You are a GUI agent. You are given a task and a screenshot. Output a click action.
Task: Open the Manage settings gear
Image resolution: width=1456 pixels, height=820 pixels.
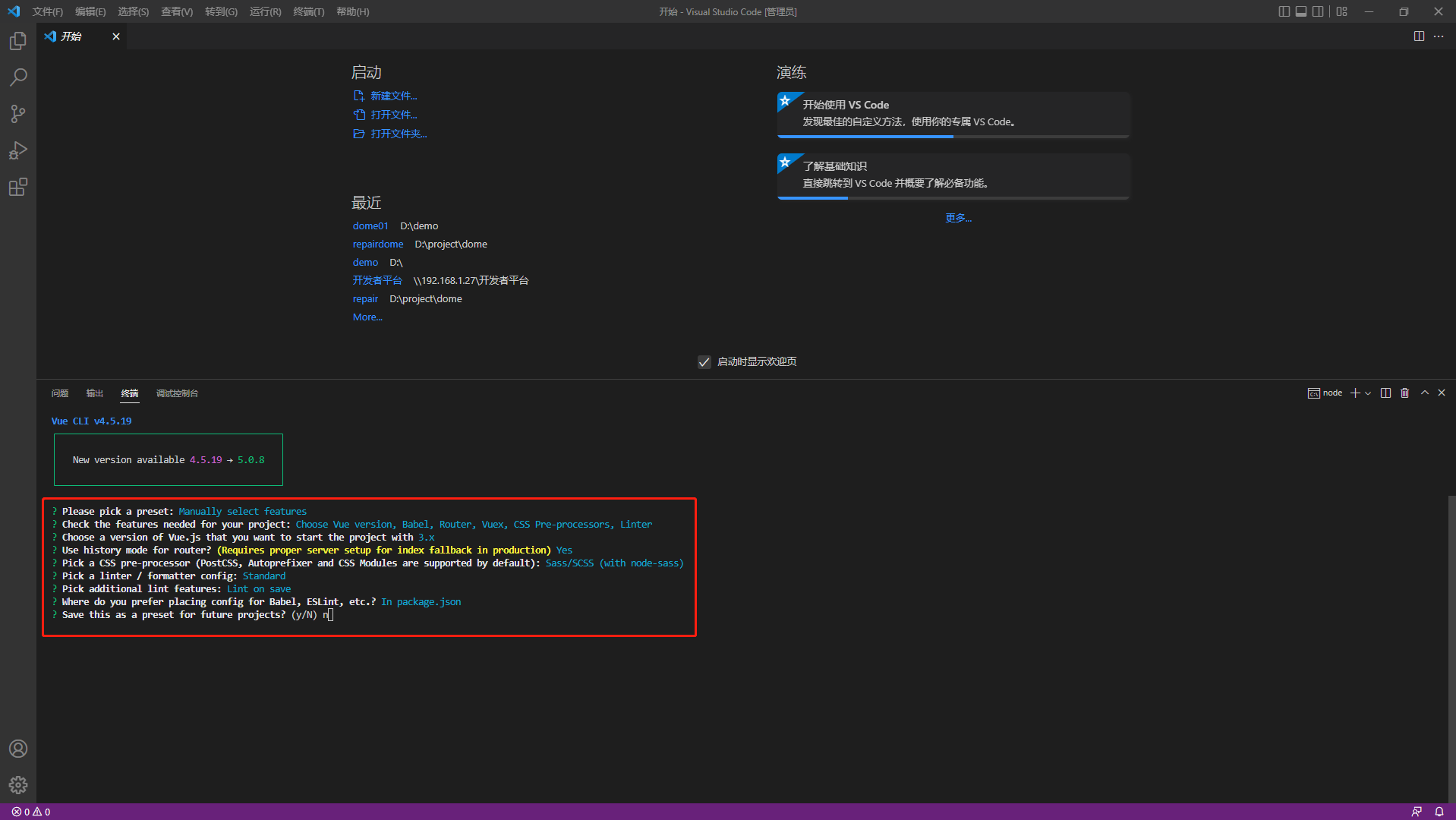(x=18, y=785)
